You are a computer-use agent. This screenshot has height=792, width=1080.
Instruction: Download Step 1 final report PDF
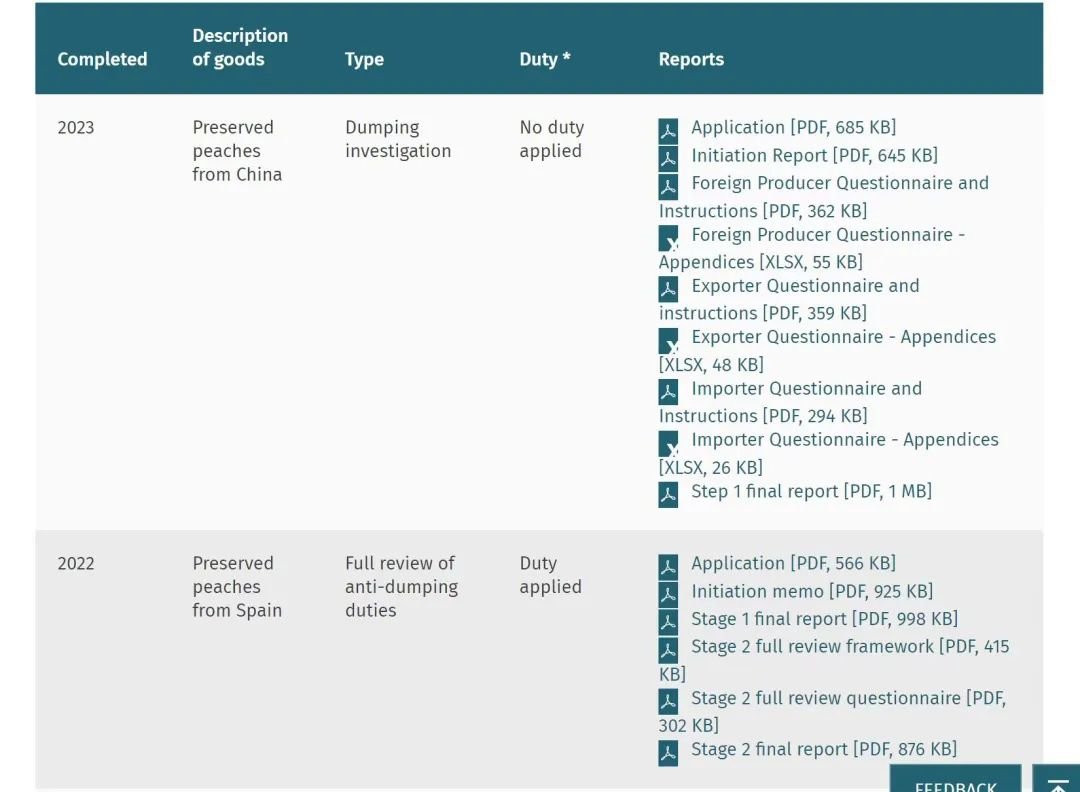point(811,491)
